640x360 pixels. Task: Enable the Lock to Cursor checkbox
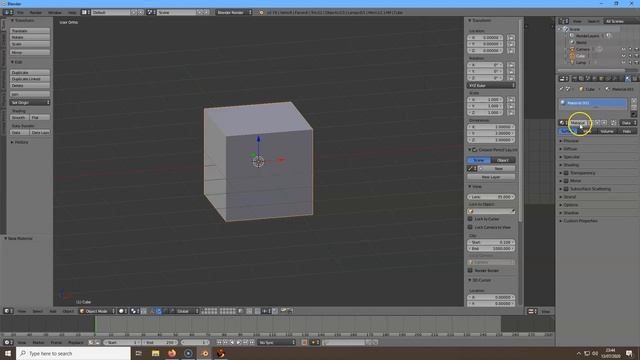pyautogui.click(x=470, y=219)
